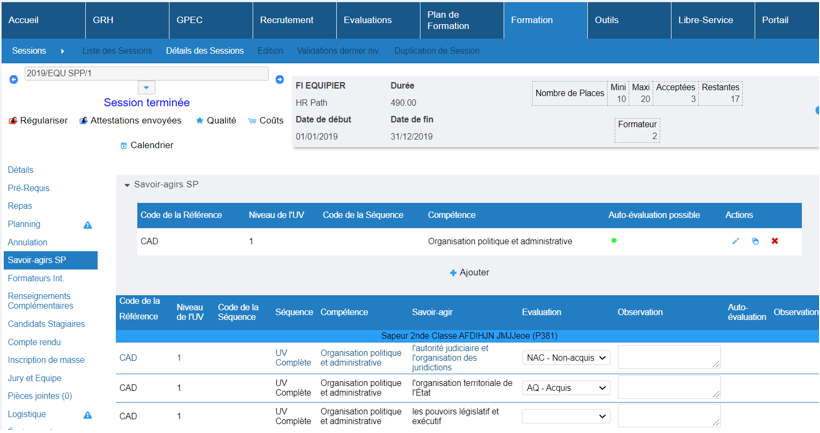Image resolution: width=820 pixels, height=433 pixels.
Task: Click the edit pencil icon for CAD row
Action: point(736,241)
